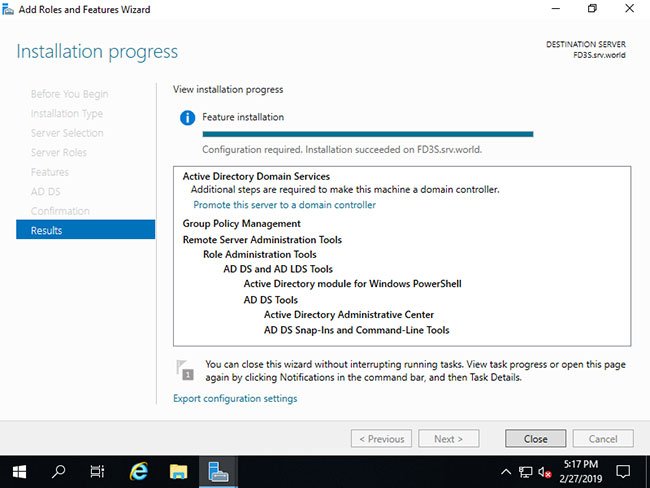Screen dimensions: 650x488
Task: Click Export configuration settings link
Action: pos(235,398)
